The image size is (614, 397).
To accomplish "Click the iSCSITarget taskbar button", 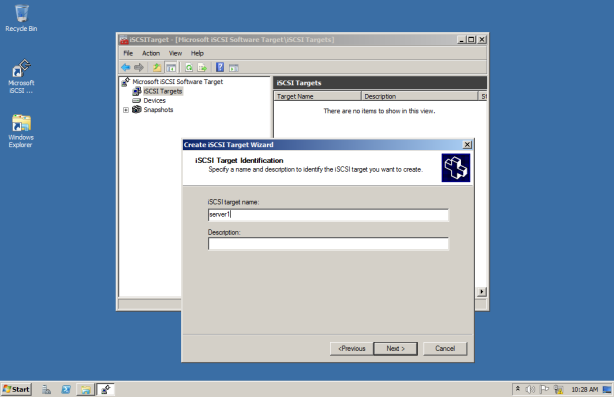I will click(106, 390).
